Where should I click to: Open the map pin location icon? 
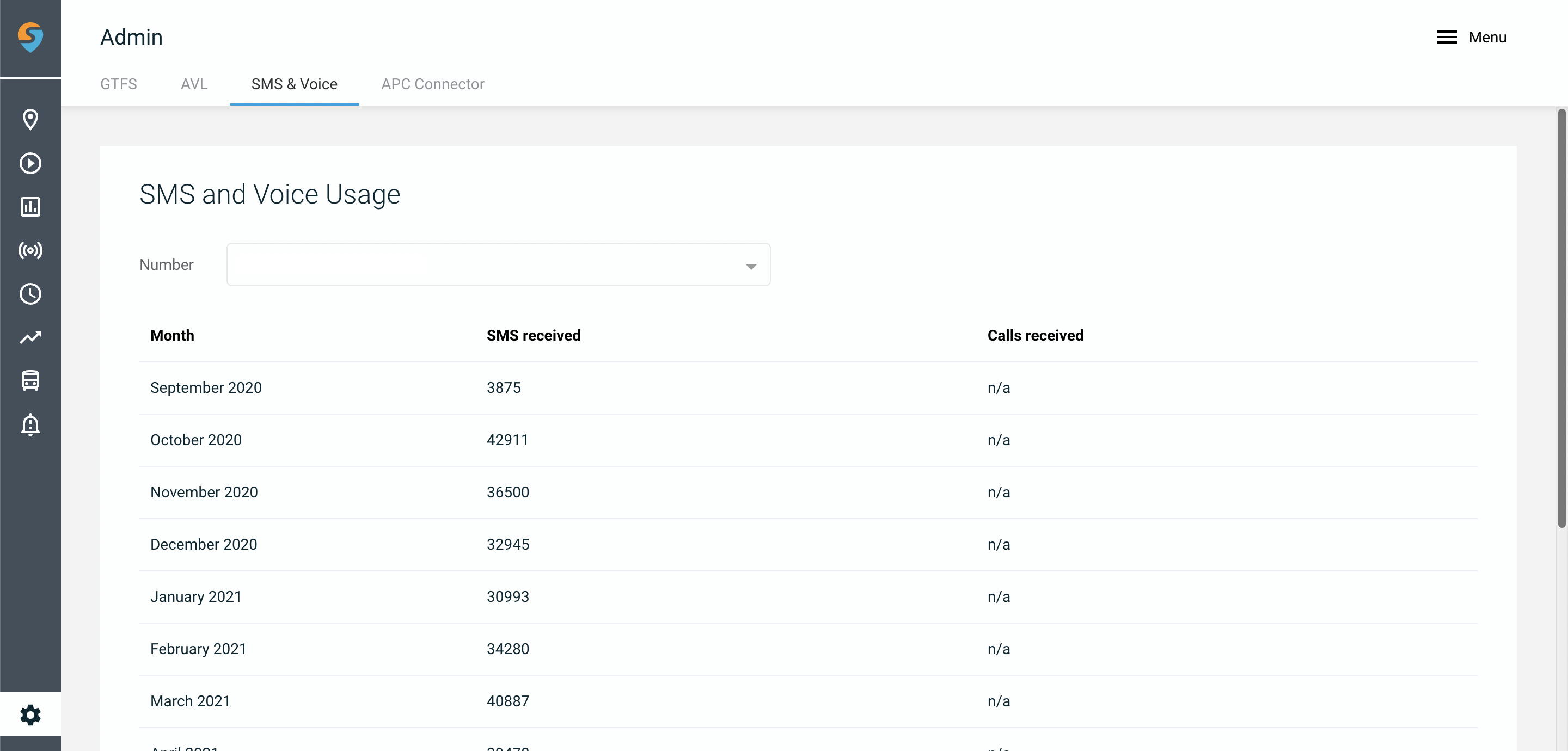pos(30,119)
